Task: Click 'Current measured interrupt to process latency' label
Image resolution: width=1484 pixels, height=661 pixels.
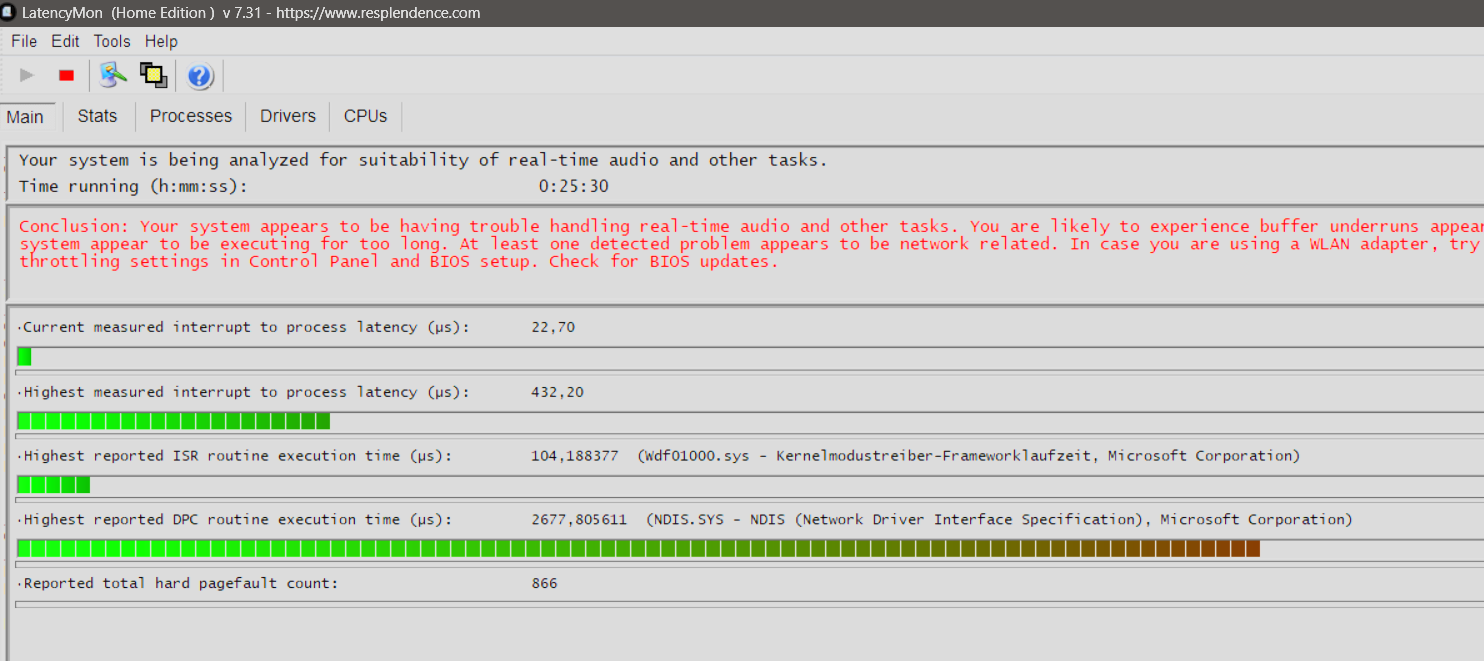Action: (x=245, y=327)
